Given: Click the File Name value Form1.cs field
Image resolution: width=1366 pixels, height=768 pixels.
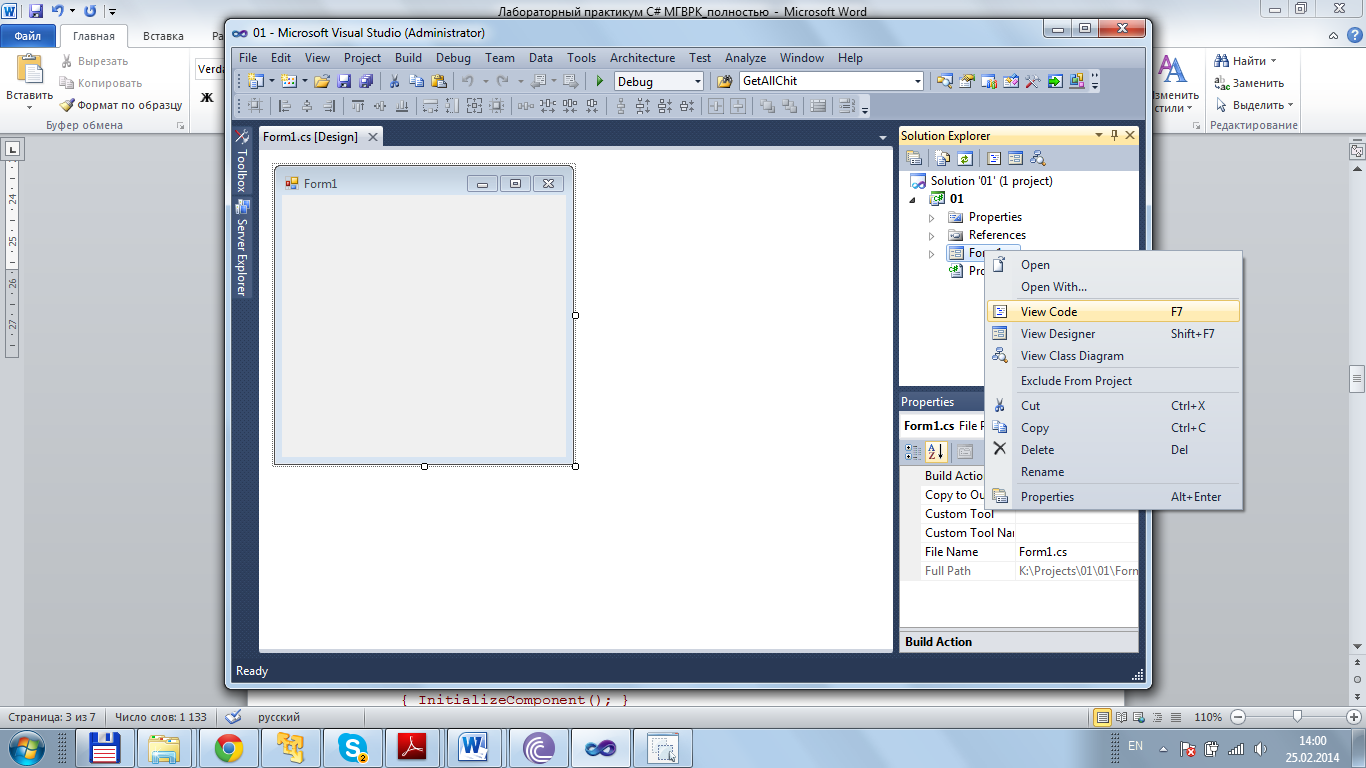Looking at the screenshot, I should pyautogui.click(x=1077, y=552).
